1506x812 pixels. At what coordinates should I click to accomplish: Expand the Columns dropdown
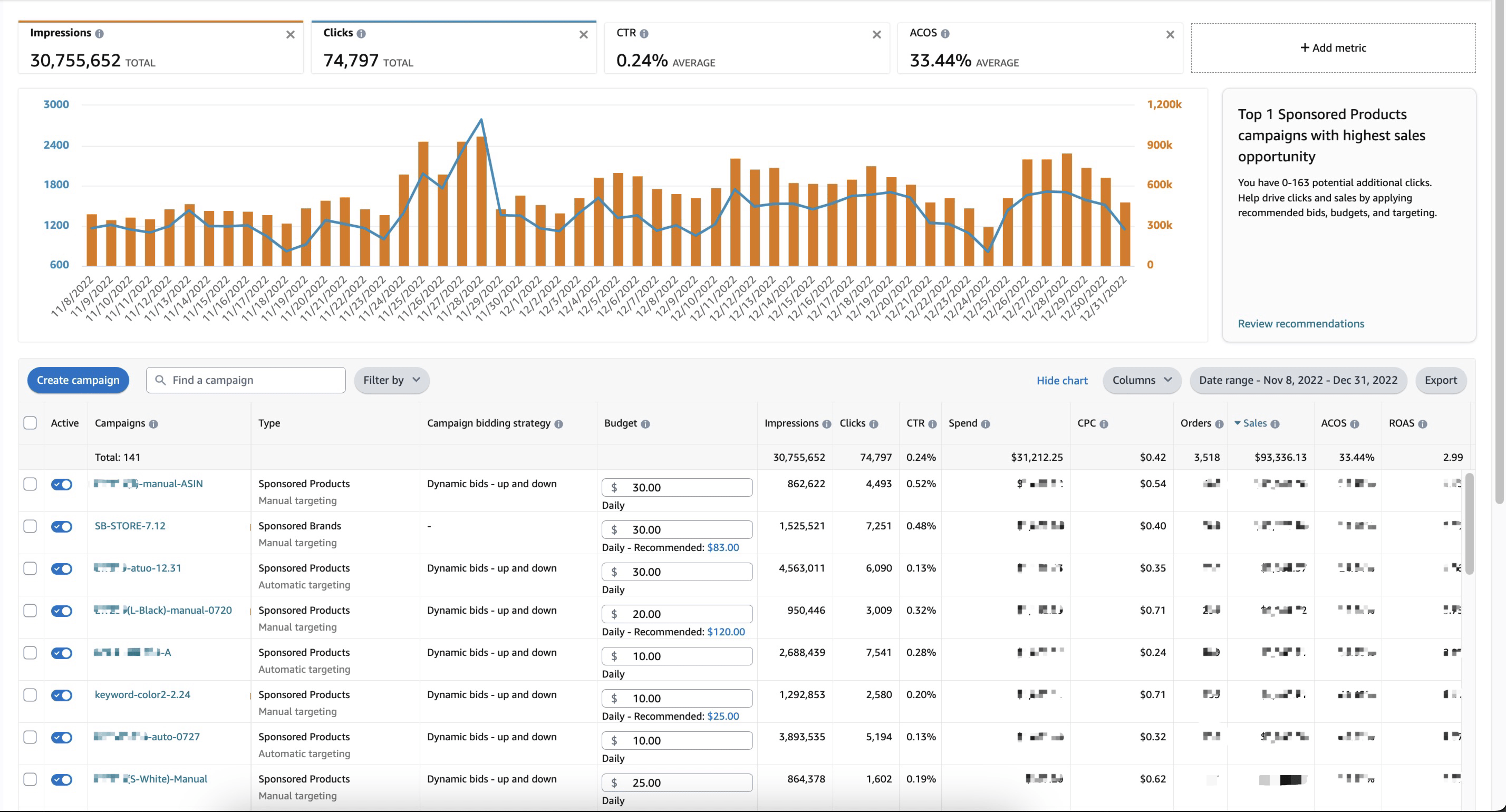[x=1141, y=380]
